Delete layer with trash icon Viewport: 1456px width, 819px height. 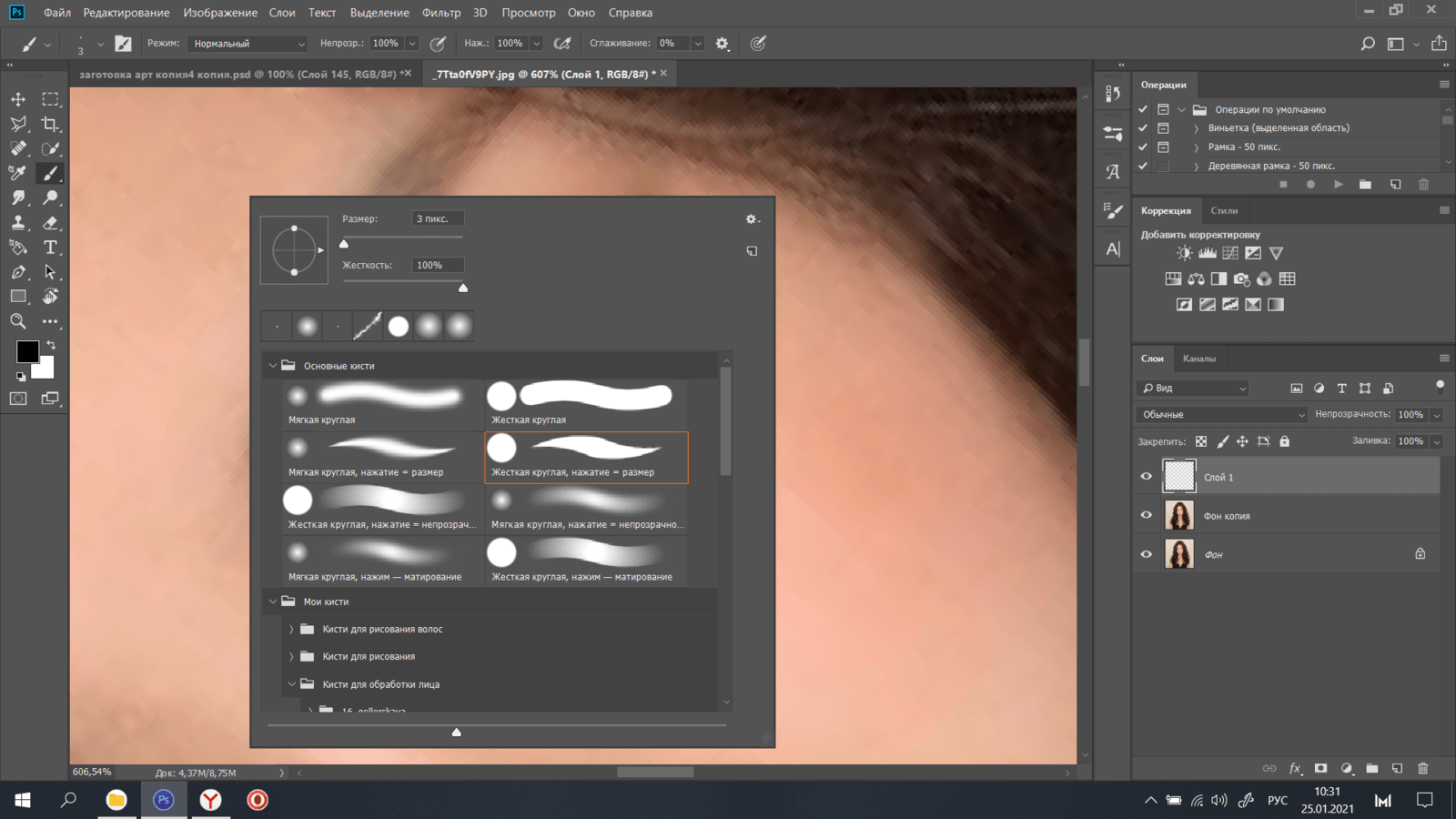tap(1423, 768)
